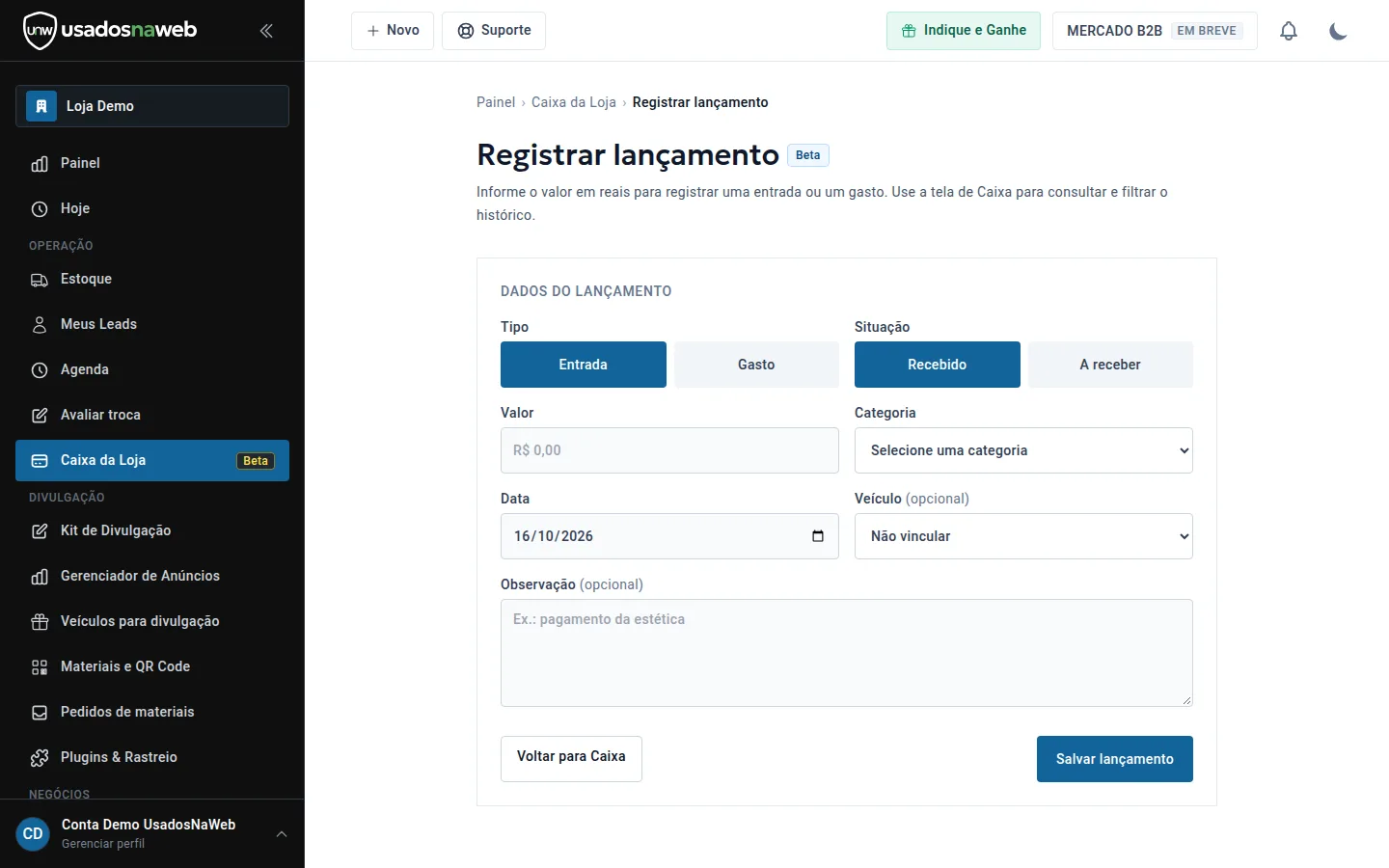Screen dimensions: 1389x868
Task: Open Gerenciar perfil in sidebar footer
Action: pos(103,844)
